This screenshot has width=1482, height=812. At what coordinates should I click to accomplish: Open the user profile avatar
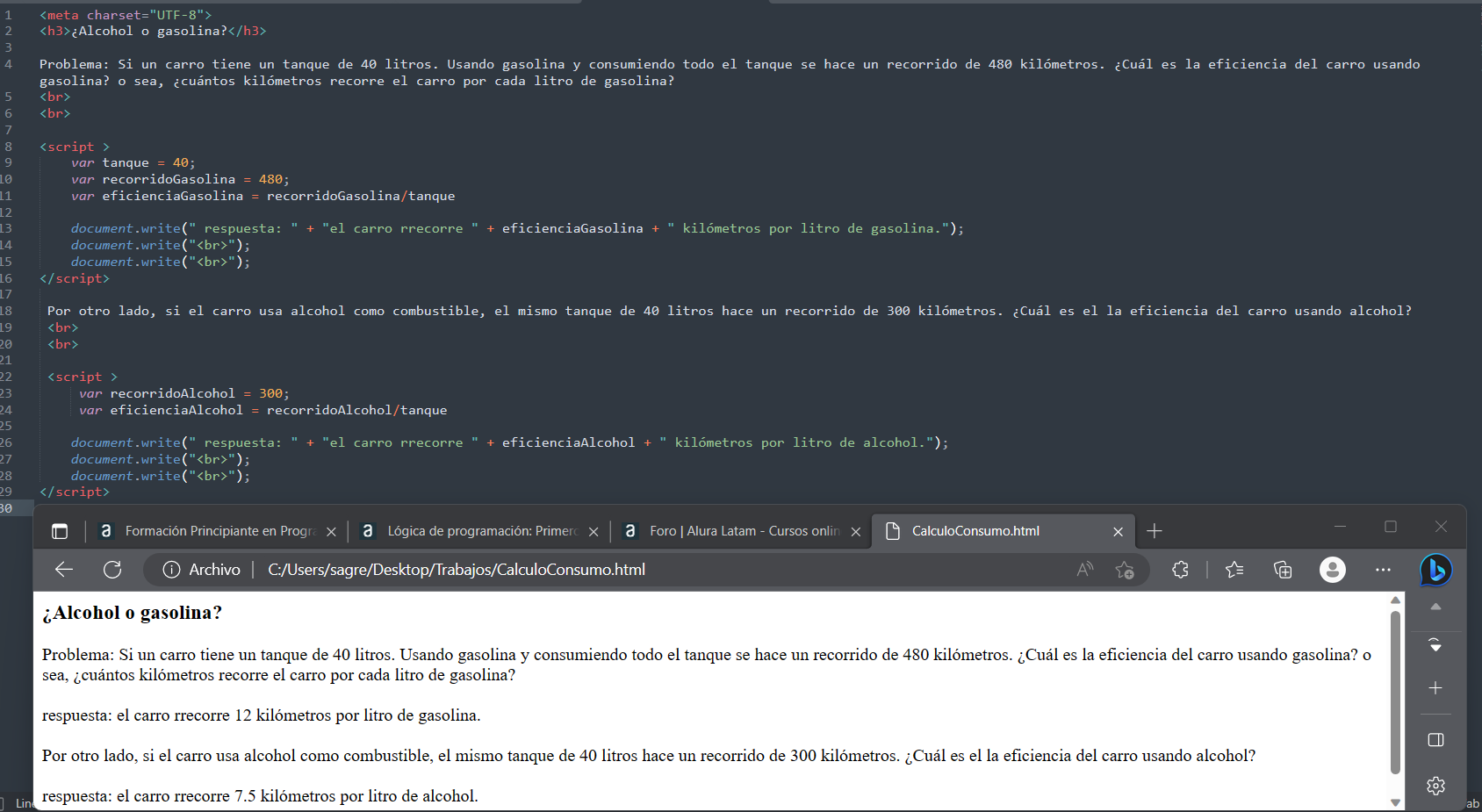point(1333,570)
